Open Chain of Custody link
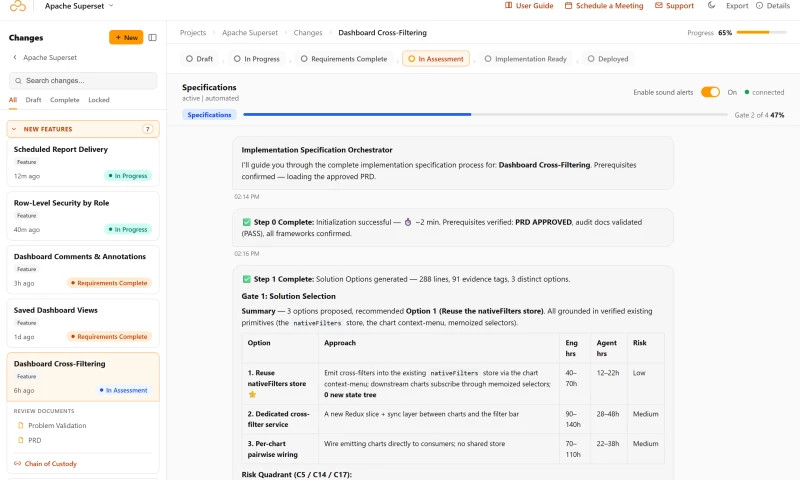This screenshot has width=800, height=480. coord(51,464)
